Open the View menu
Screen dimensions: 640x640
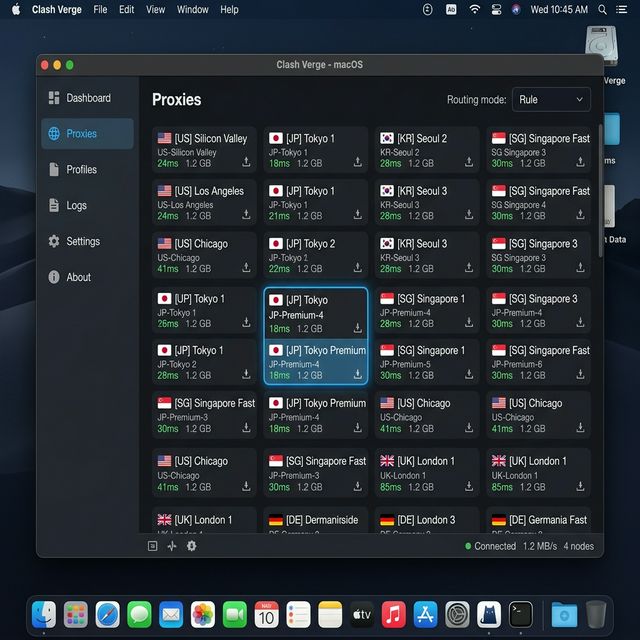(155, 9)
